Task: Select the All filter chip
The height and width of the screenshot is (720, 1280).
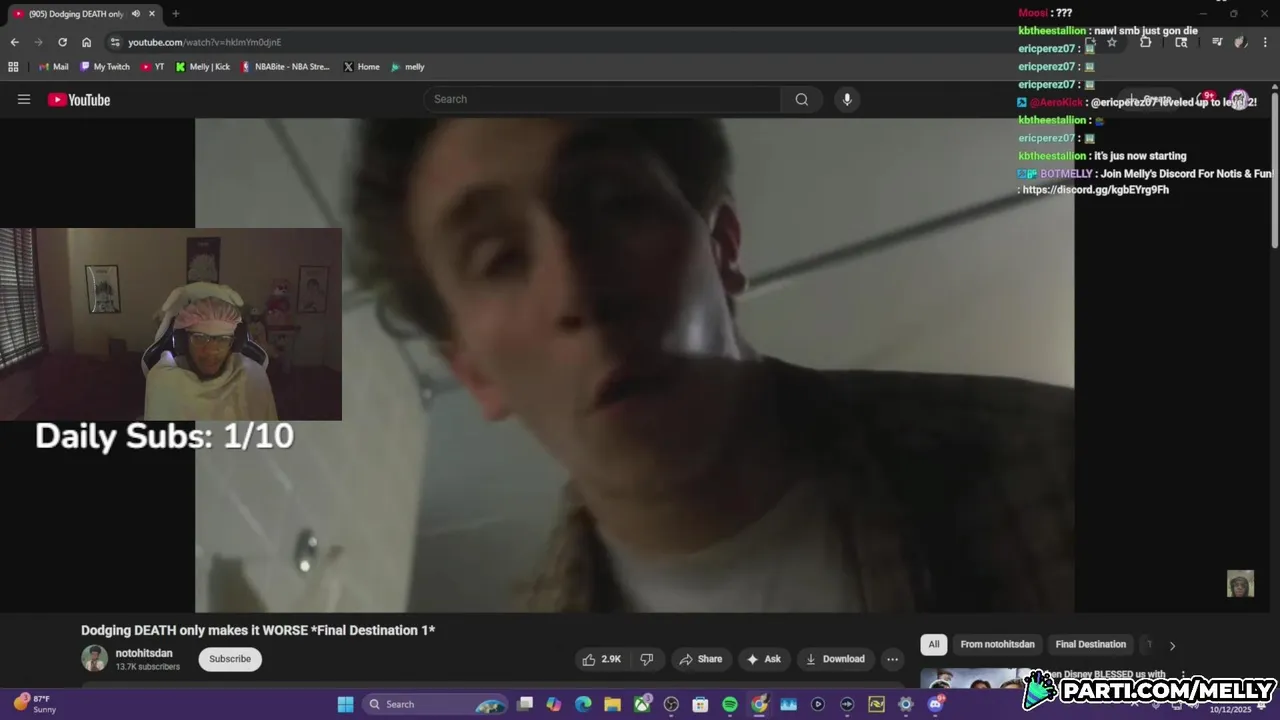Action: [x=934, y=644]
